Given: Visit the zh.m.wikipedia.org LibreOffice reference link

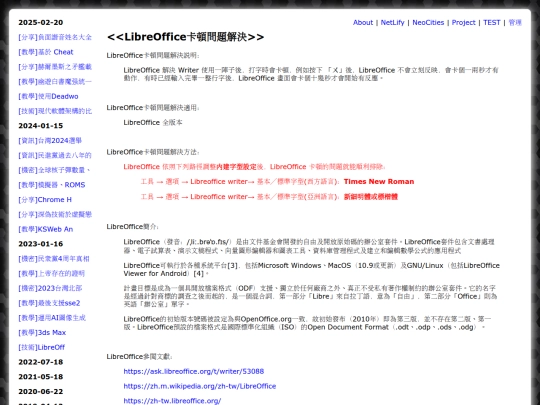Looking at the screenshot, I should click(x=200, y=386).
